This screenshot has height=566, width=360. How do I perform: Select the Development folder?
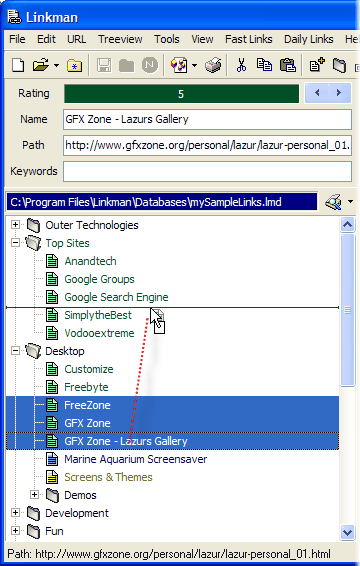[x=77, y=513]
